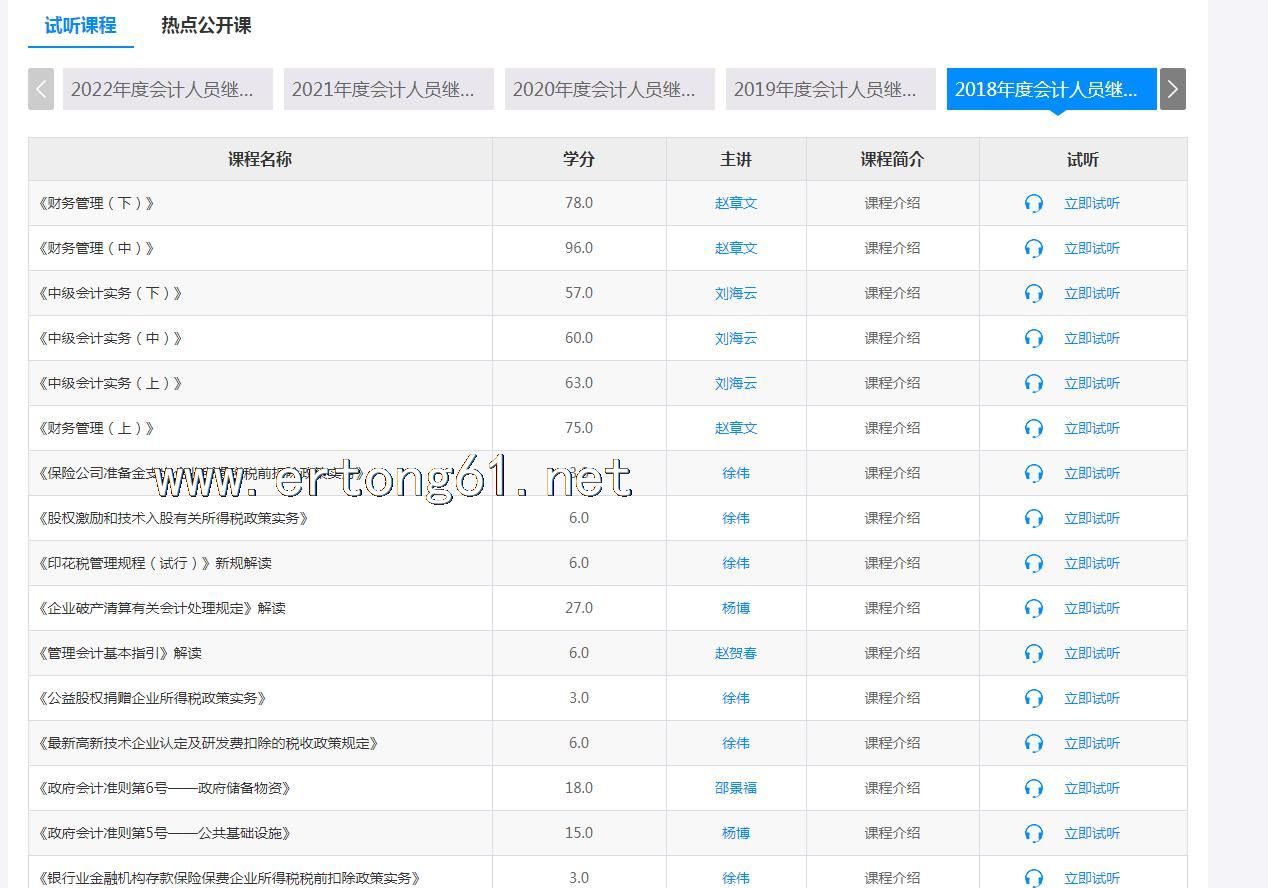Click headphone icon for 《政府会计准则第6号》 row
The width and height of the screenshot is (1268, 888).
1034,789
